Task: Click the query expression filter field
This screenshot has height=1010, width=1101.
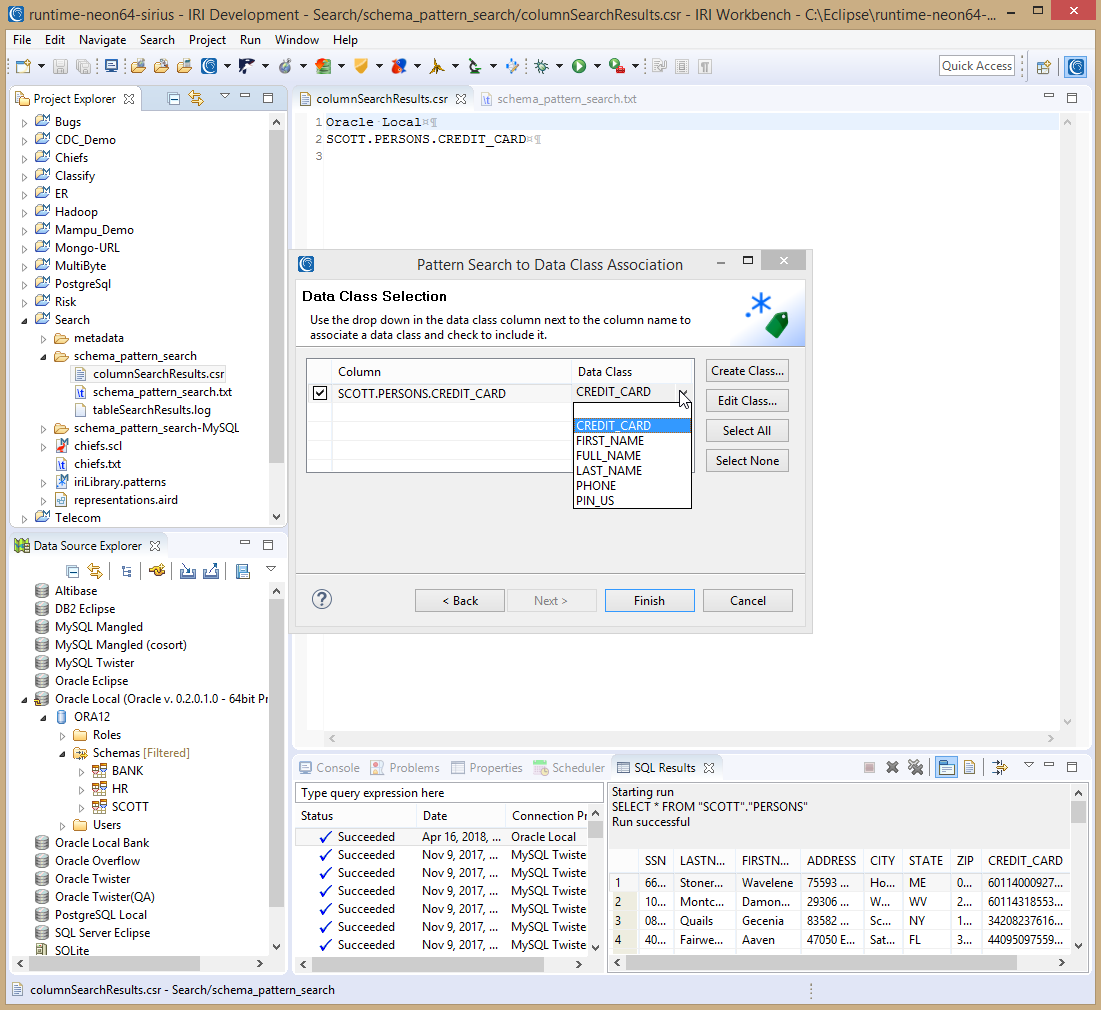Action: [449, 792]
